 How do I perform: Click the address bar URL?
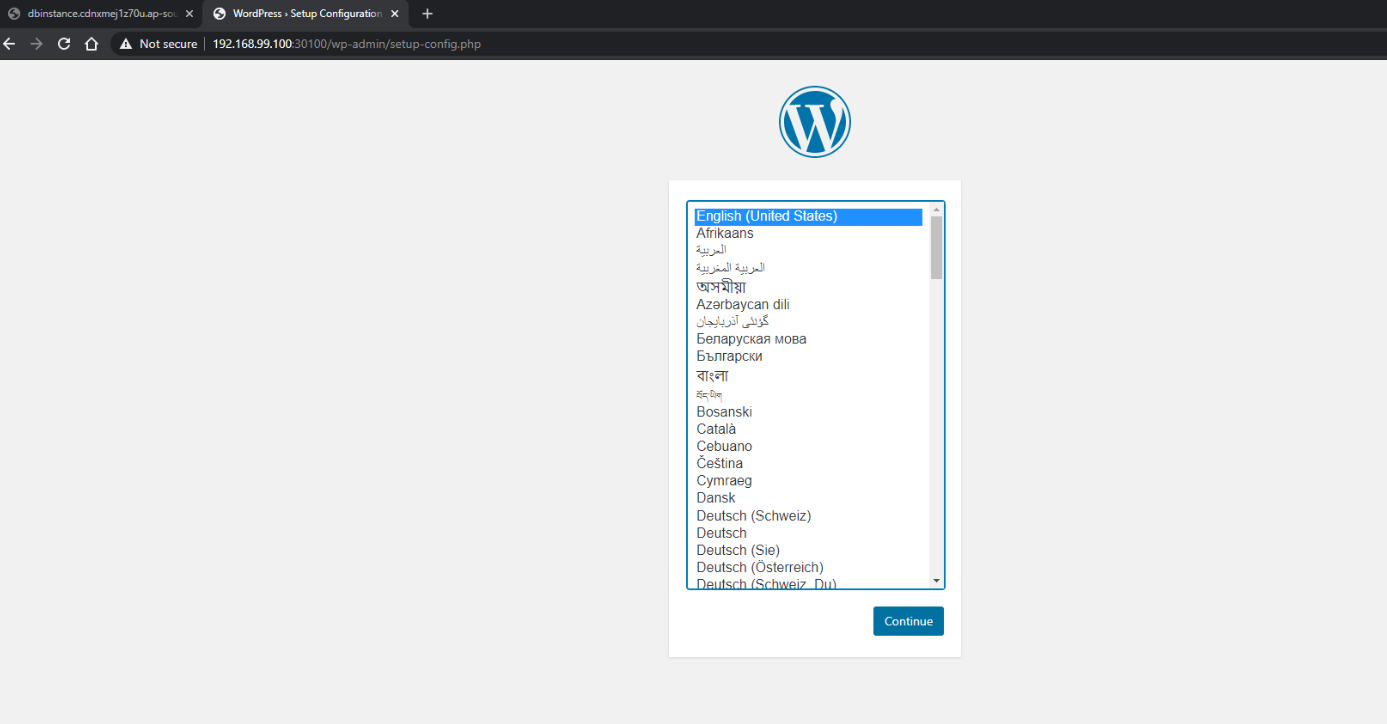click(x=346, y=44)
